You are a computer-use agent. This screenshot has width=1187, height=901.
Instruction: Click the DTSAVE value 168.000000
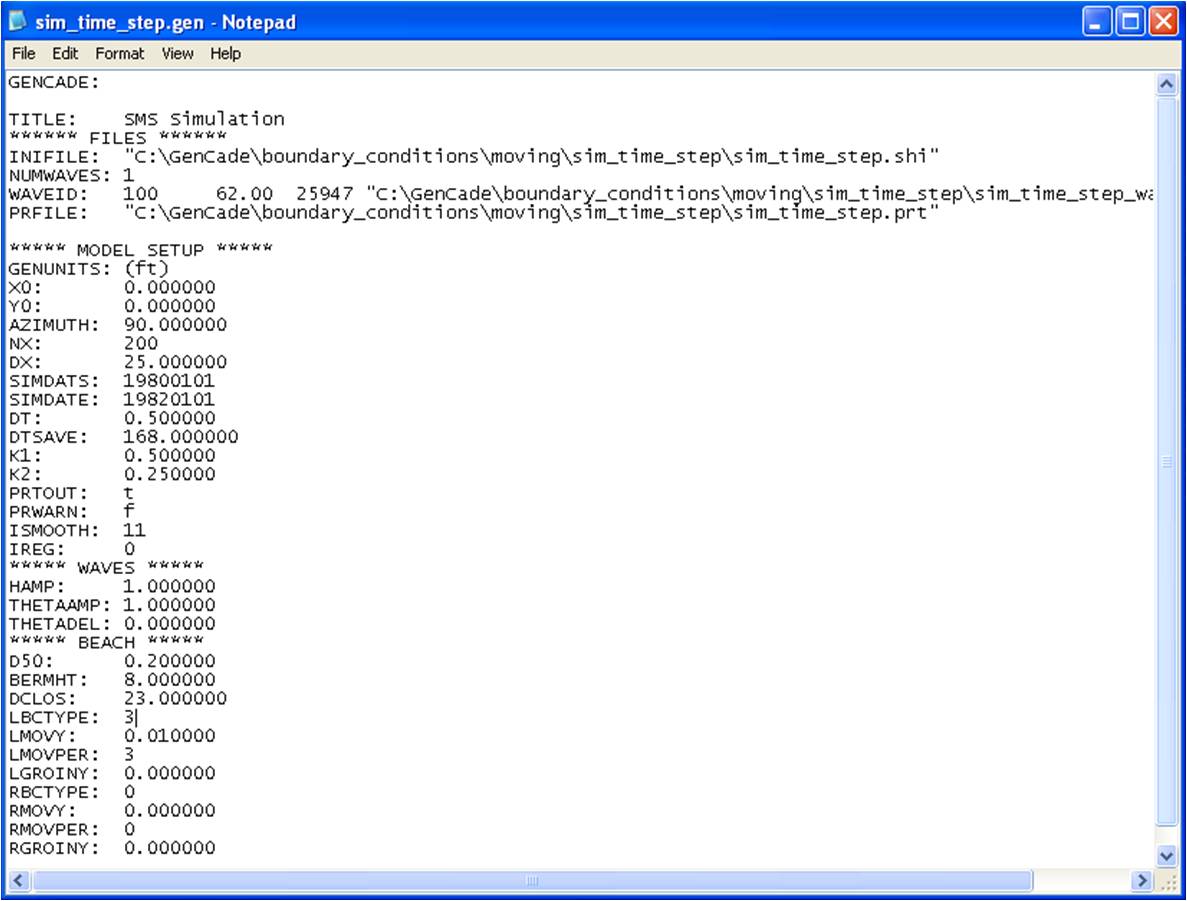tap(181, 437)
